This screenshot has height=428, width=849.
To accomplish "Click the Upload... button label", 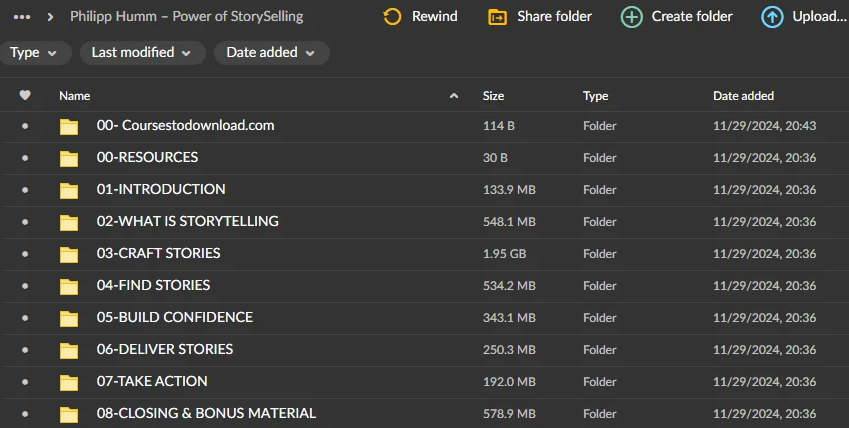I will tap(820, 17).
